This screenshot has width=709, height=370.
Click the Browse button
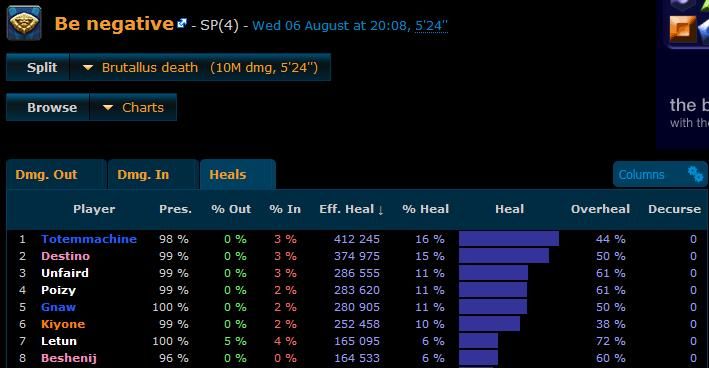48,107
